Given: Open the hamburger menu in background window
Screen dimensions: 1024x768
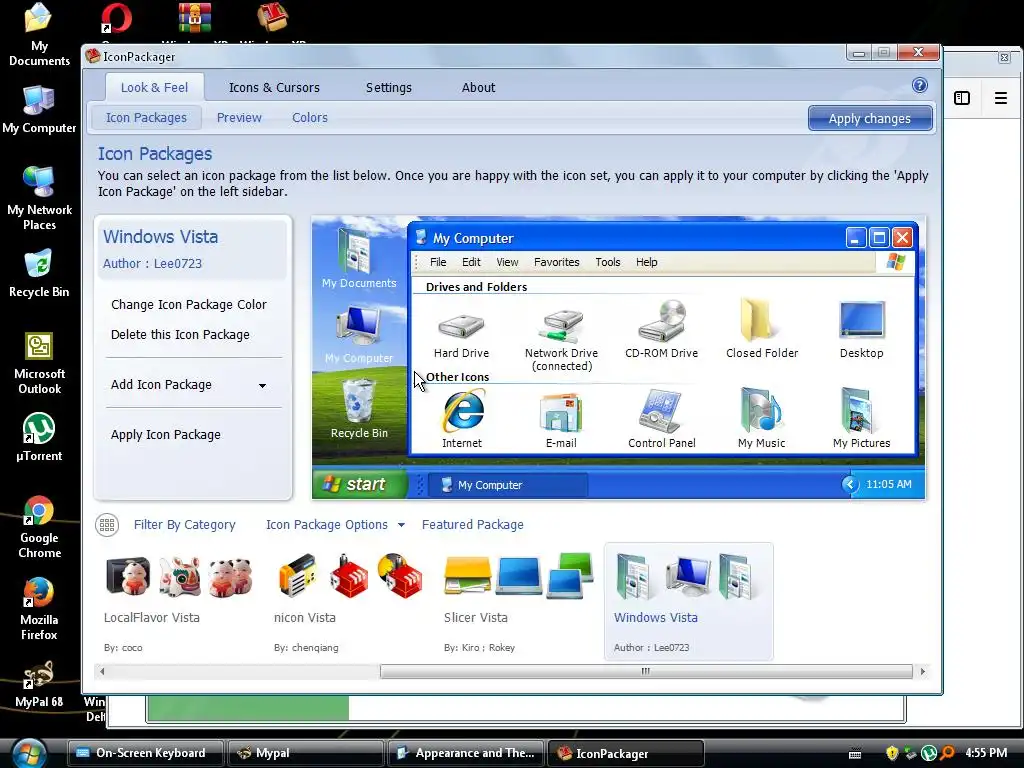Looking at the screenshot, I should coord(1000,98).
